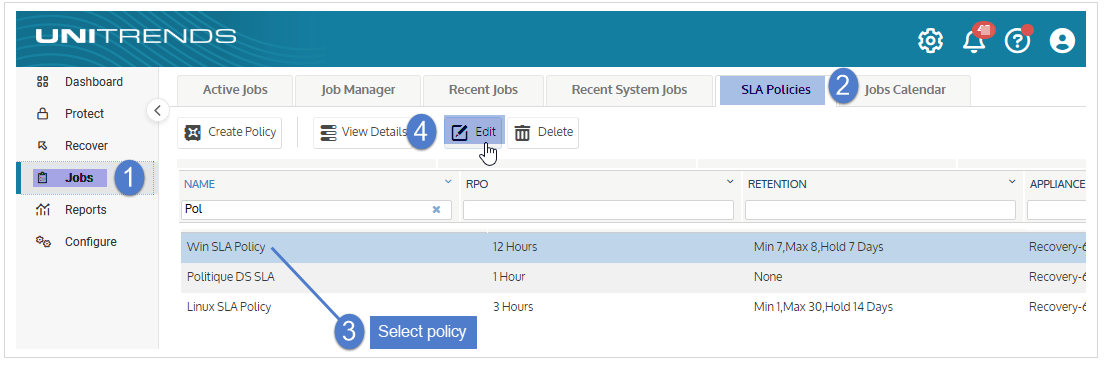Switch to the Job Manager tab
The height and width of the screenshot is (373, 1114).
(358, 90)
